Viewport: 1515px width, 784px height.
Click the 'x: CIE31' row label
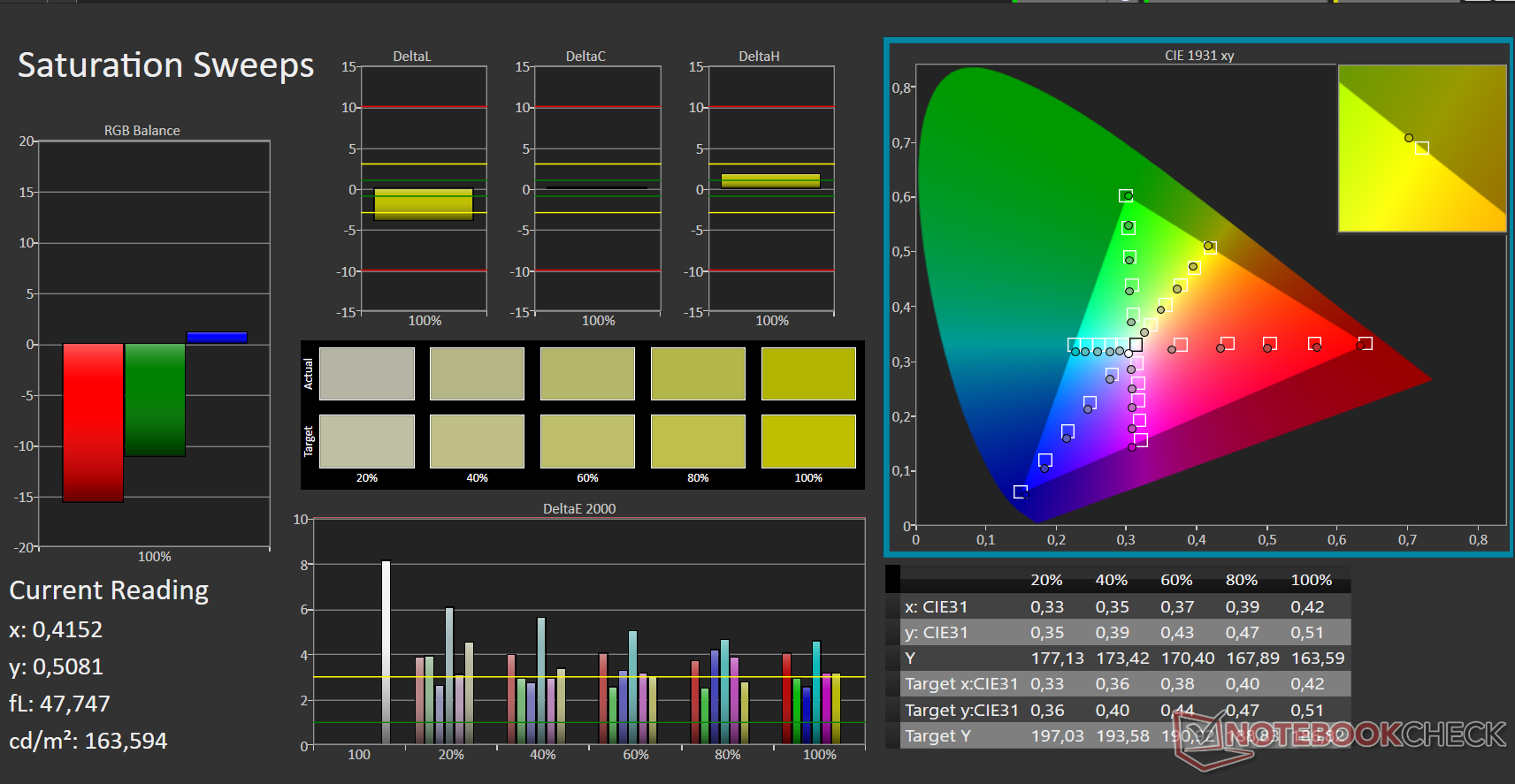tap(936, 607)
